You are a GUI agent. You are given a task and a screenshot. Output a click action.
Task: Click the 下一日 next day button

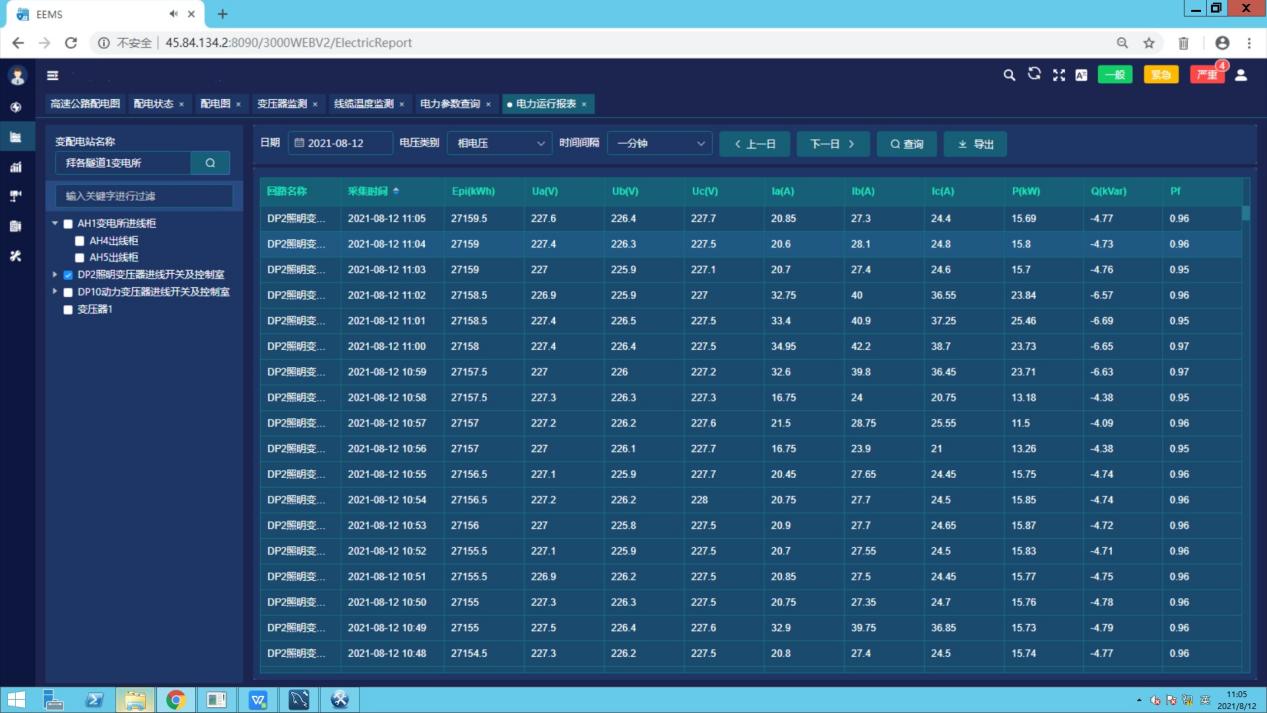pos(832,144)
